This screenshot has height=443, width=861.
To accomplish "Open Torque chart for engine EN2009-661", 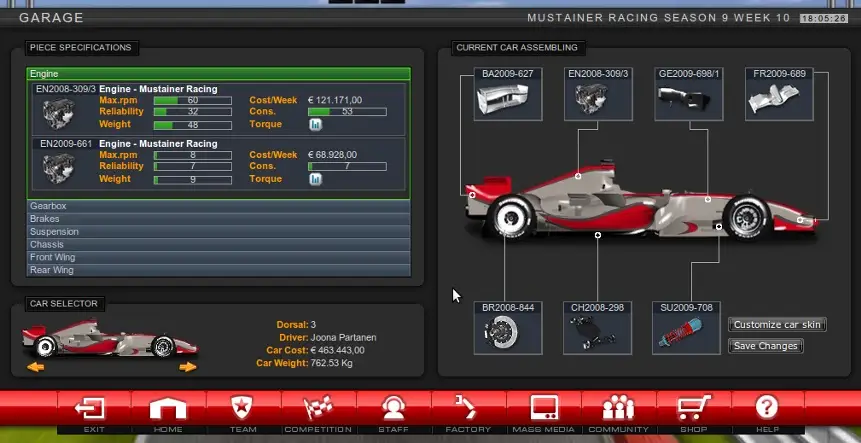I will [x=315, y=179].
